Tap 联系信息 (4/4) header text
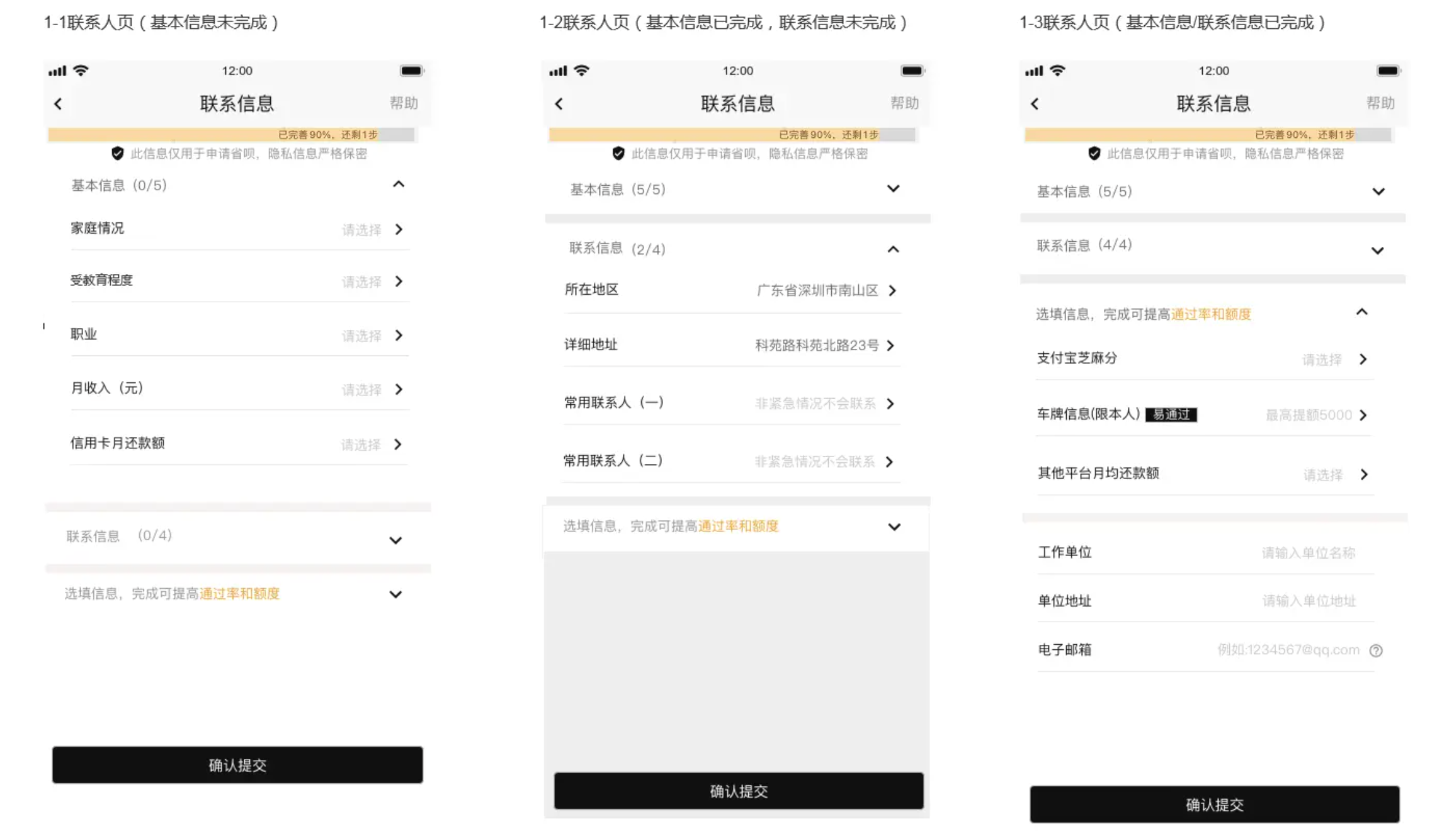This screenshot has width=1437, height=840. 1084,245
